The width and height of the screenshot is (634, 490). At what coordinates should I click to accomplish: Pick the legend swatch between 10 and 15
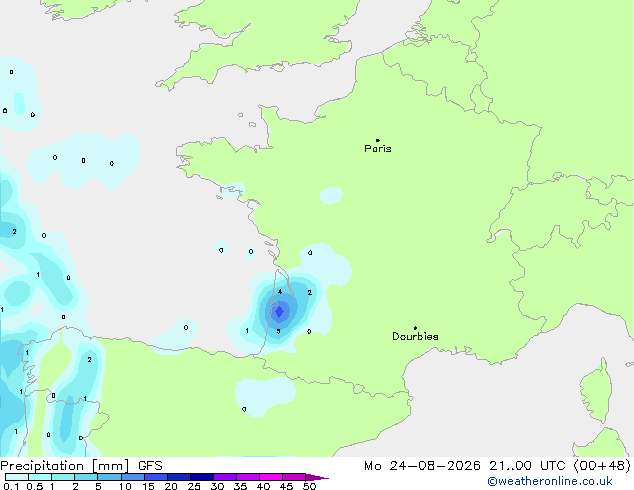click(x=132, y=477)
